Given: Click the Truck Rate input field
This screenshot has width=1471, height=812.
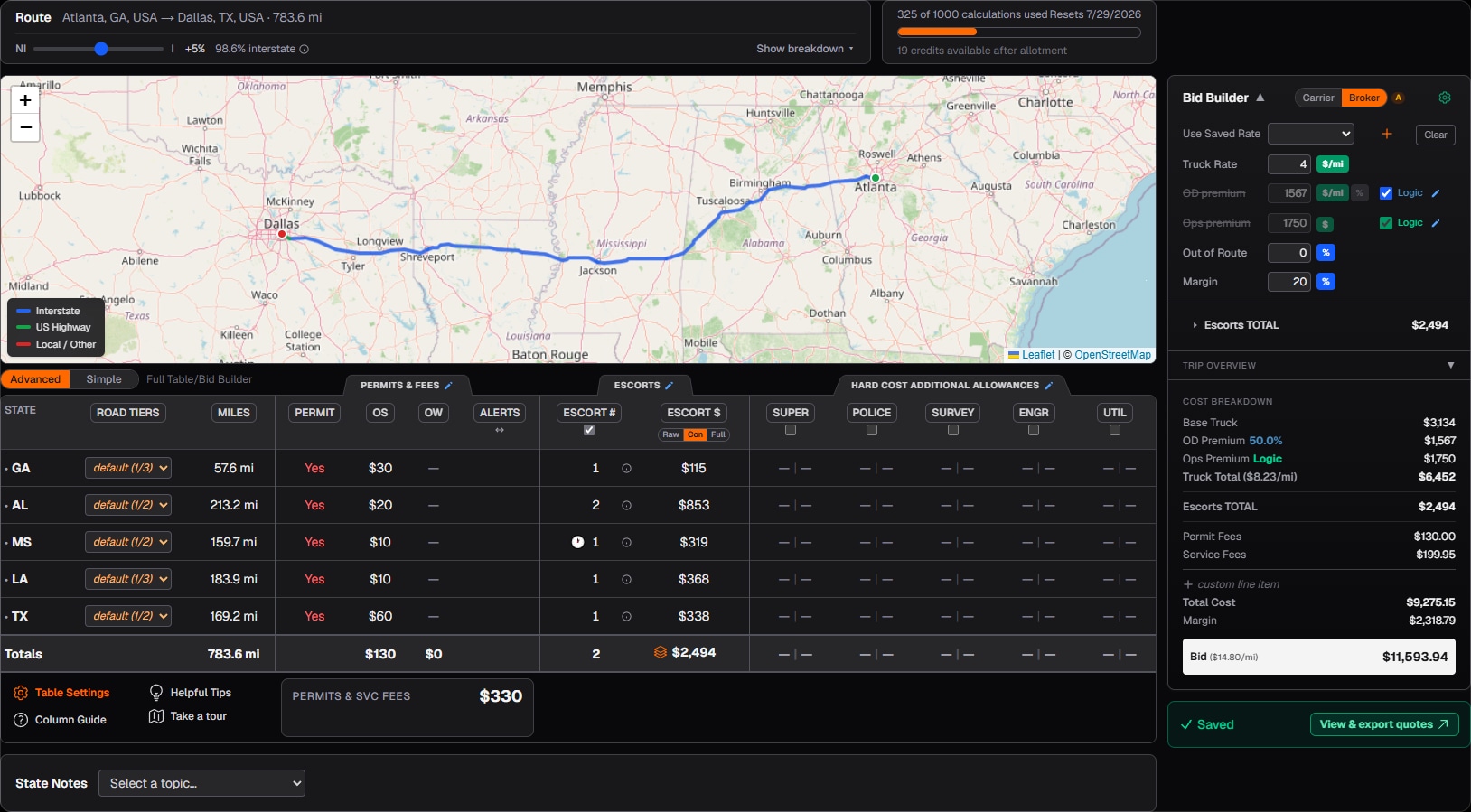Looking at the screenshot, I should pyautogui.click(x=1289, y=164).
